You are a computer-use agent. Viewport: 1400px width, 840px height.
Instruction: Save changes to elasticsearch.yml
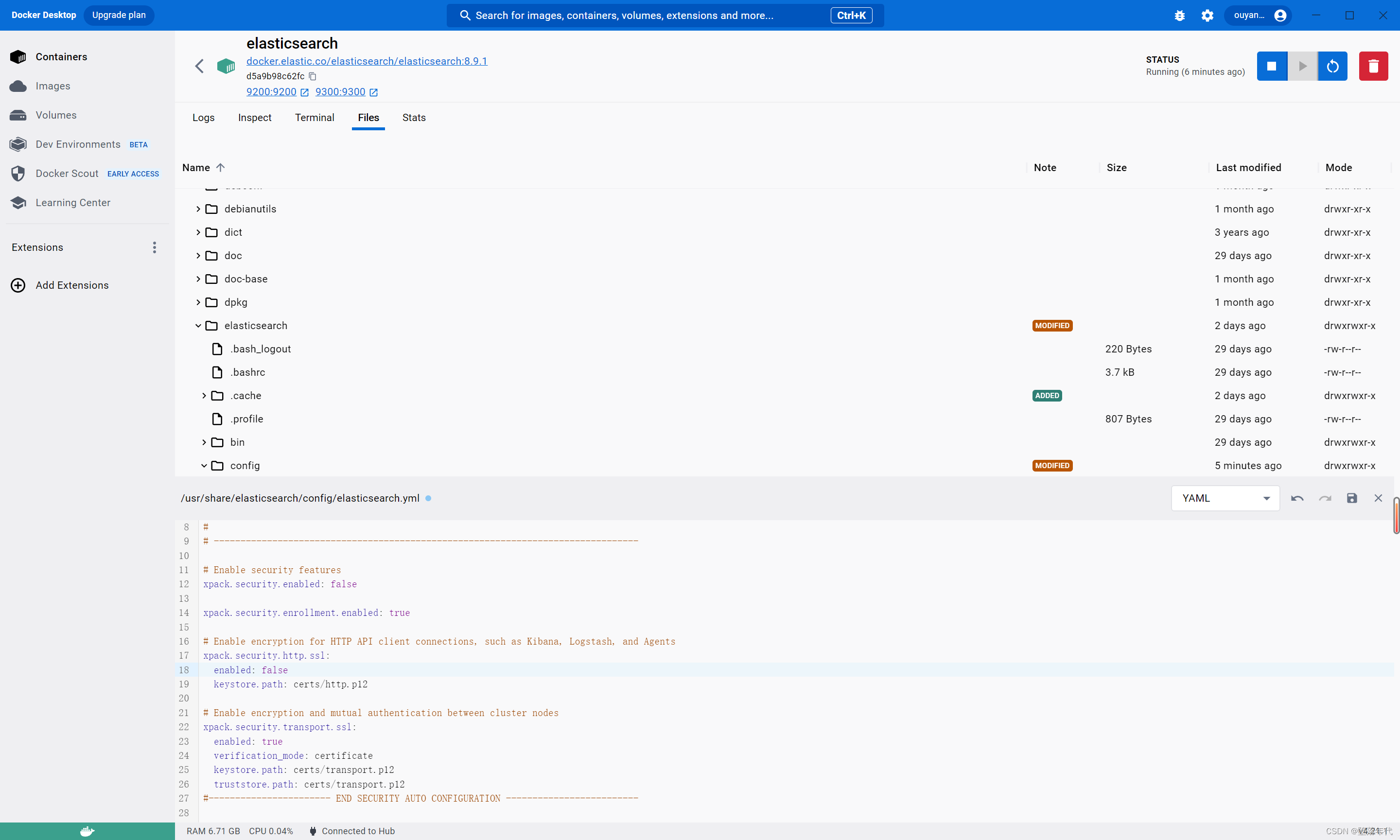(1352, 498)
